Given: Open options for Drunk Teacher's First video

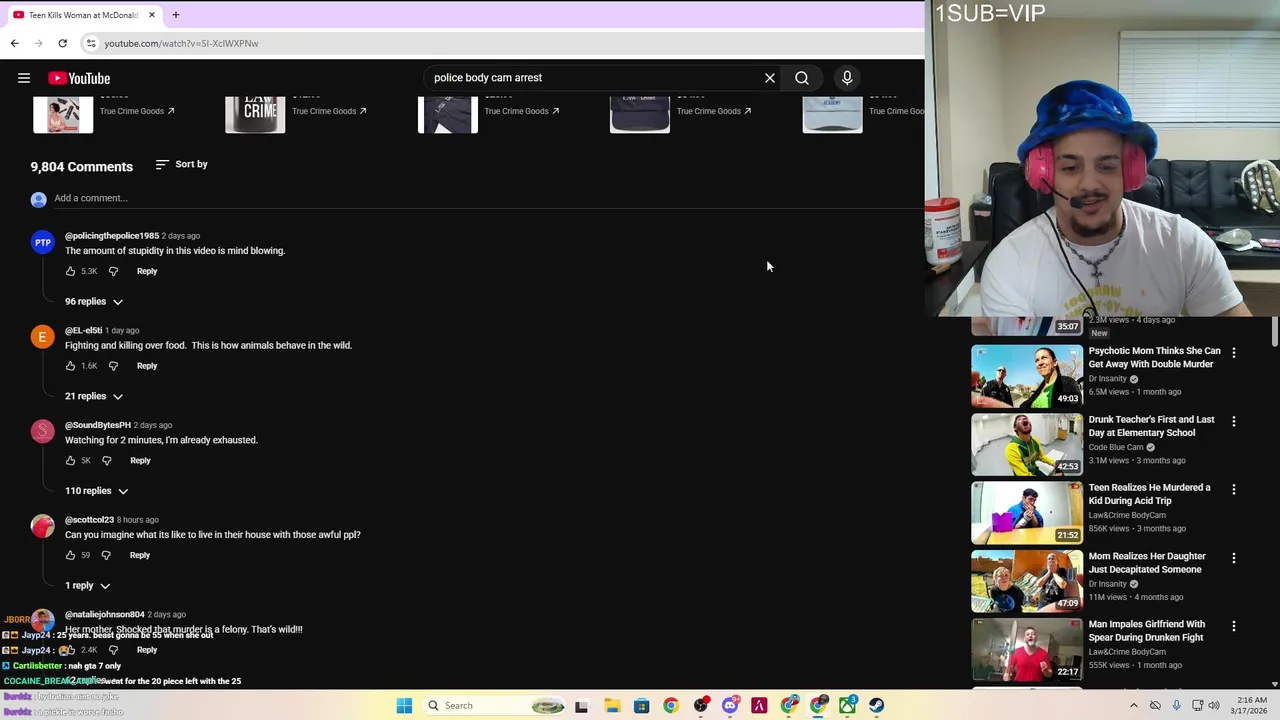Looking at the screenshot, I should [1234, 421].
